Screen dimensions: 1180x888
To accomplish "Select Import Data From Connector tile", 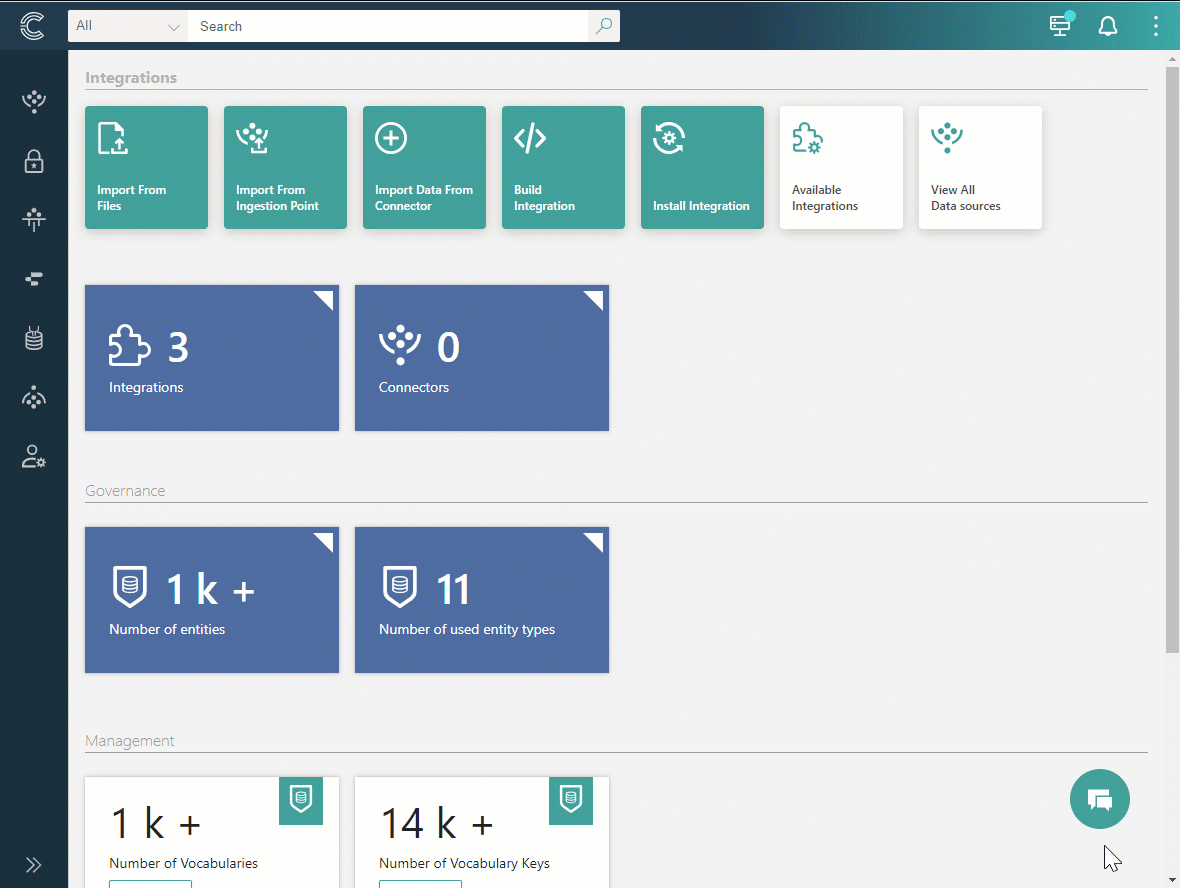I will pyautogui.click(x=424, y=168).
